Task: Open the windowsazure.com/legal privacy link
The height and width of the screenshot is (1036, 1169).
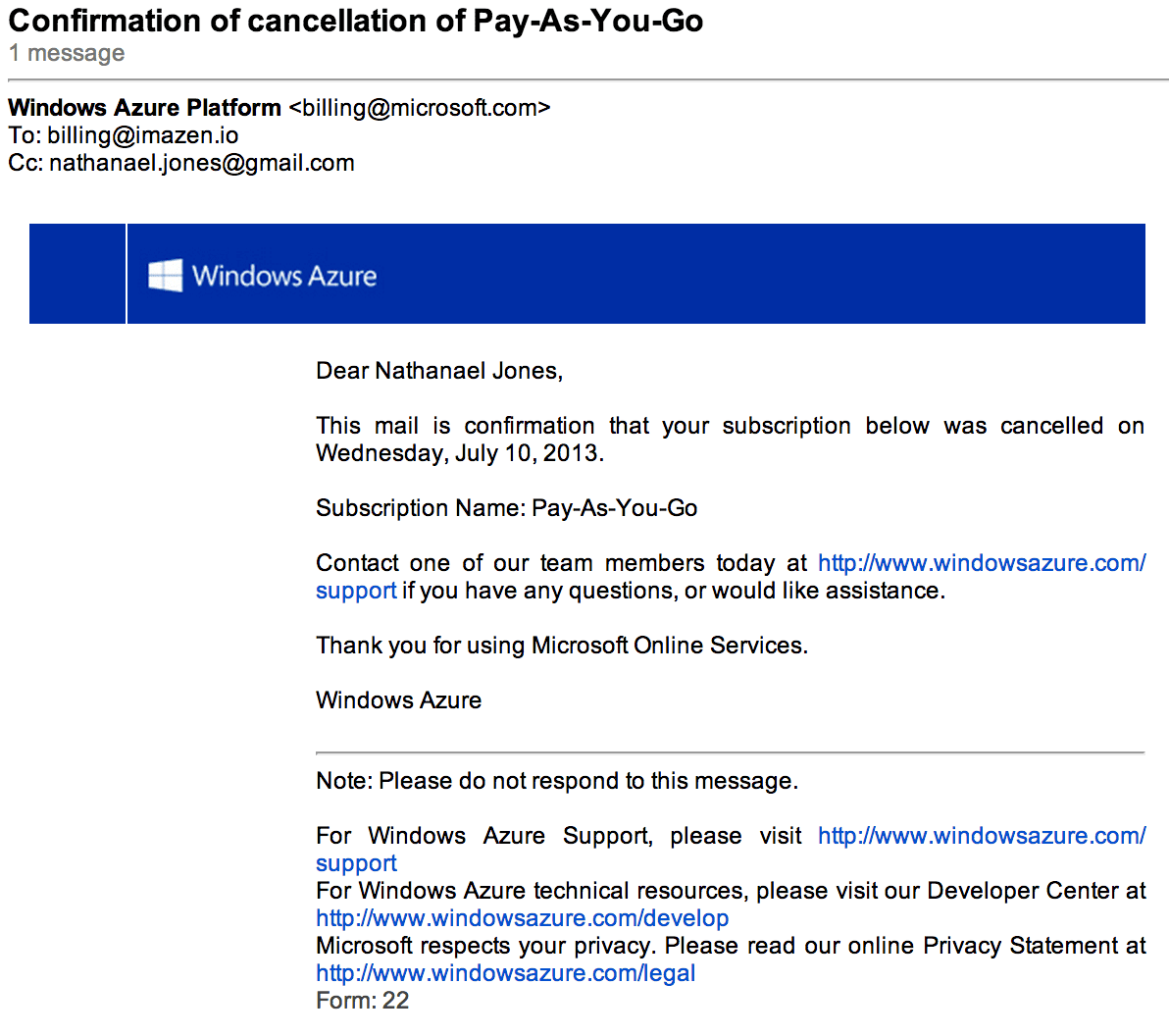Action: tap(505, 973)
